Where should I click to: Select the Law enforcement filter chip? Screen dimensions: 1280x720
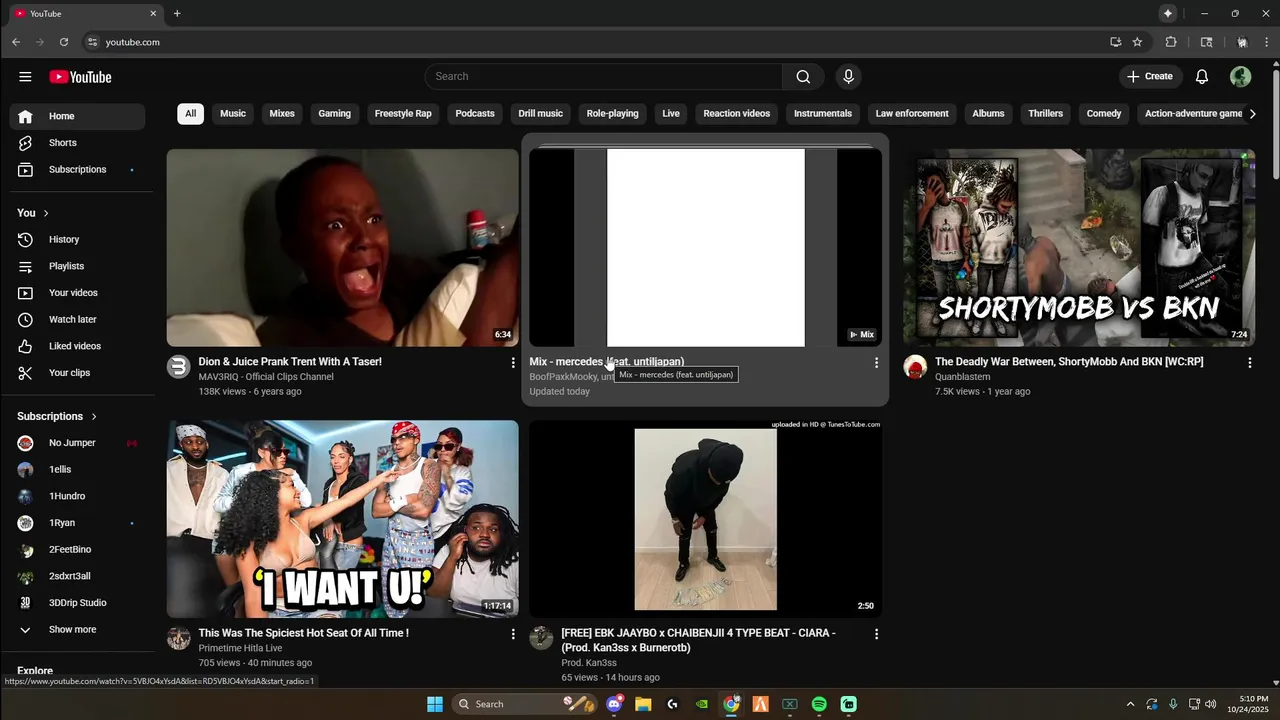[912, 114]
